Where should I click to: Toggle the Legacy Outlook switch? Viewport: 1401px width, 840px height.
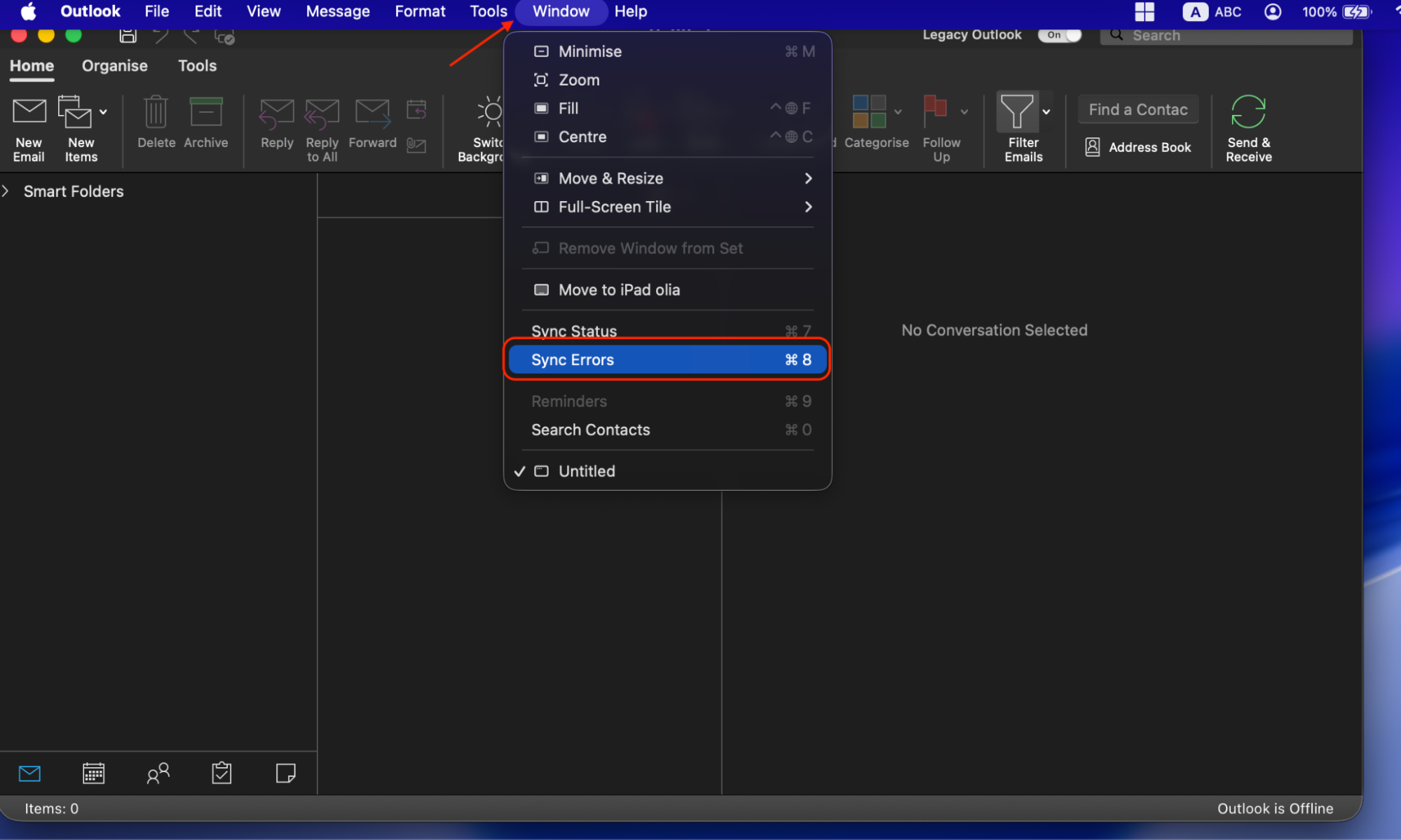[1060, 35]
